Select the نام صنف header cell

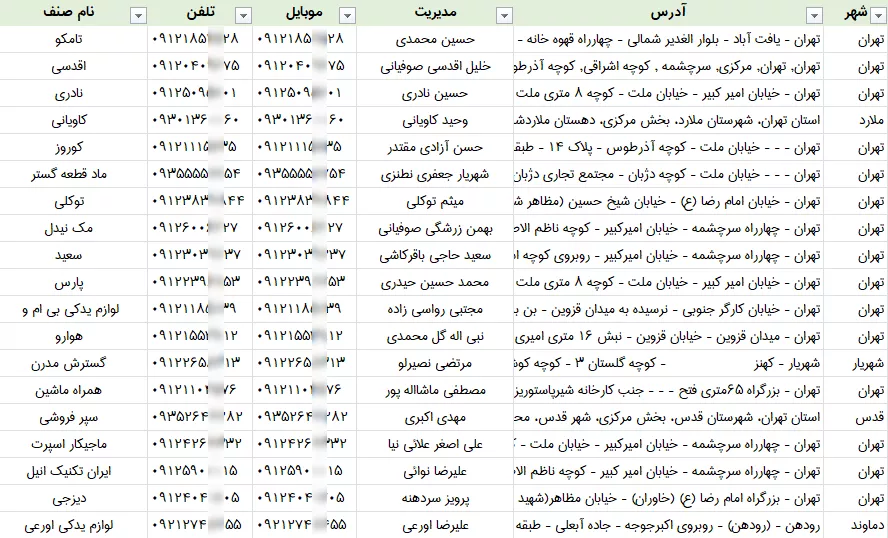pyautogui.click(x=74, y=12)
